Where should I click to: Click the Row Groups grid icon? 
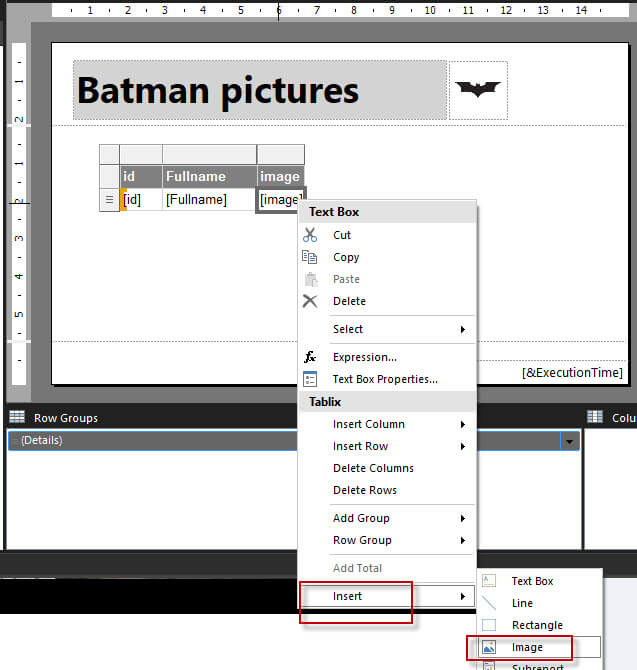17,417
